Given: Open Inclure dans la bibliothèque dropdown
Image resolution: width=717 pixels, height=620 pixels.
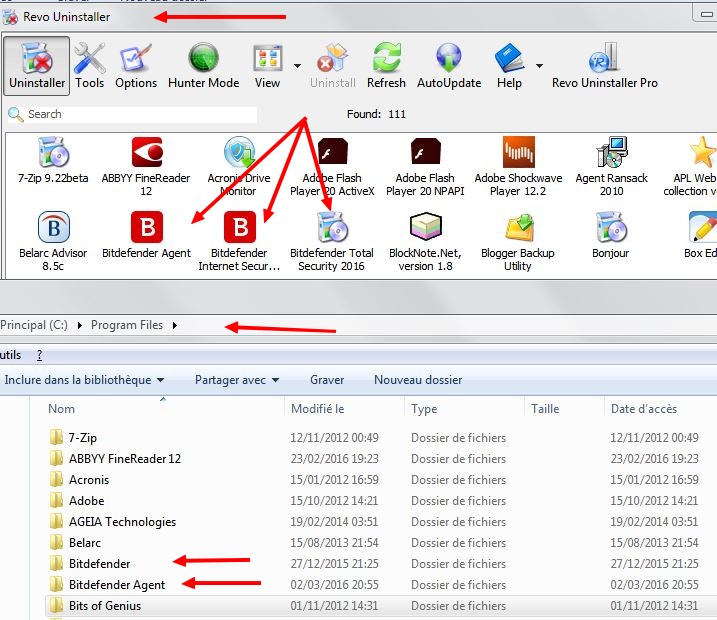Looking at the screenshot, I should click(x=84, y=380).
